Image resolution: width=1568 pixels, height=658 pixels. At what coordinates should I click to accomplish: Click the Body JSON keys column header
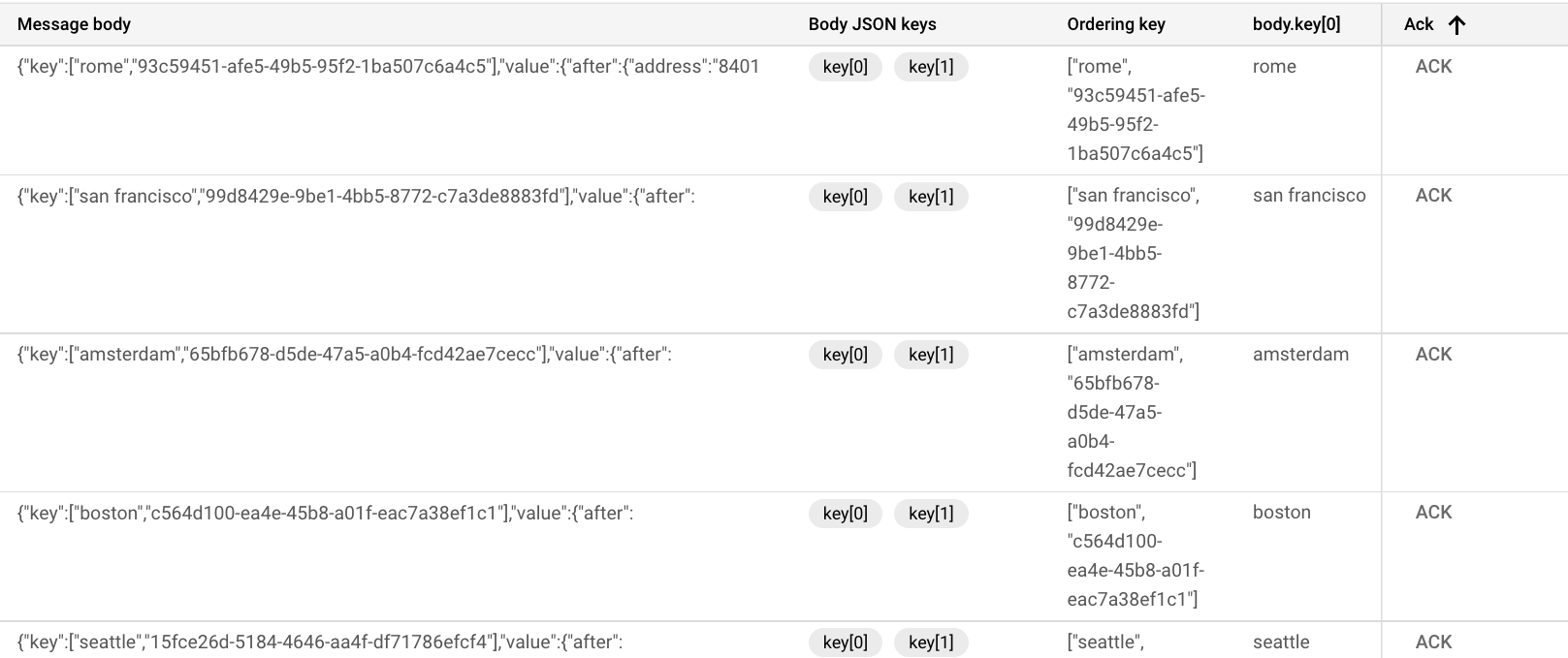[872, 24]
